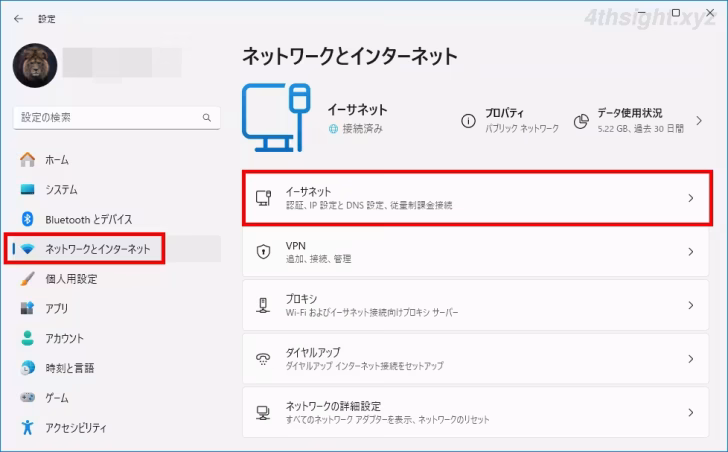Screen dimensions: 728x452
Task: Click the ホーム house icon
Action: click(x=27, y=160)
